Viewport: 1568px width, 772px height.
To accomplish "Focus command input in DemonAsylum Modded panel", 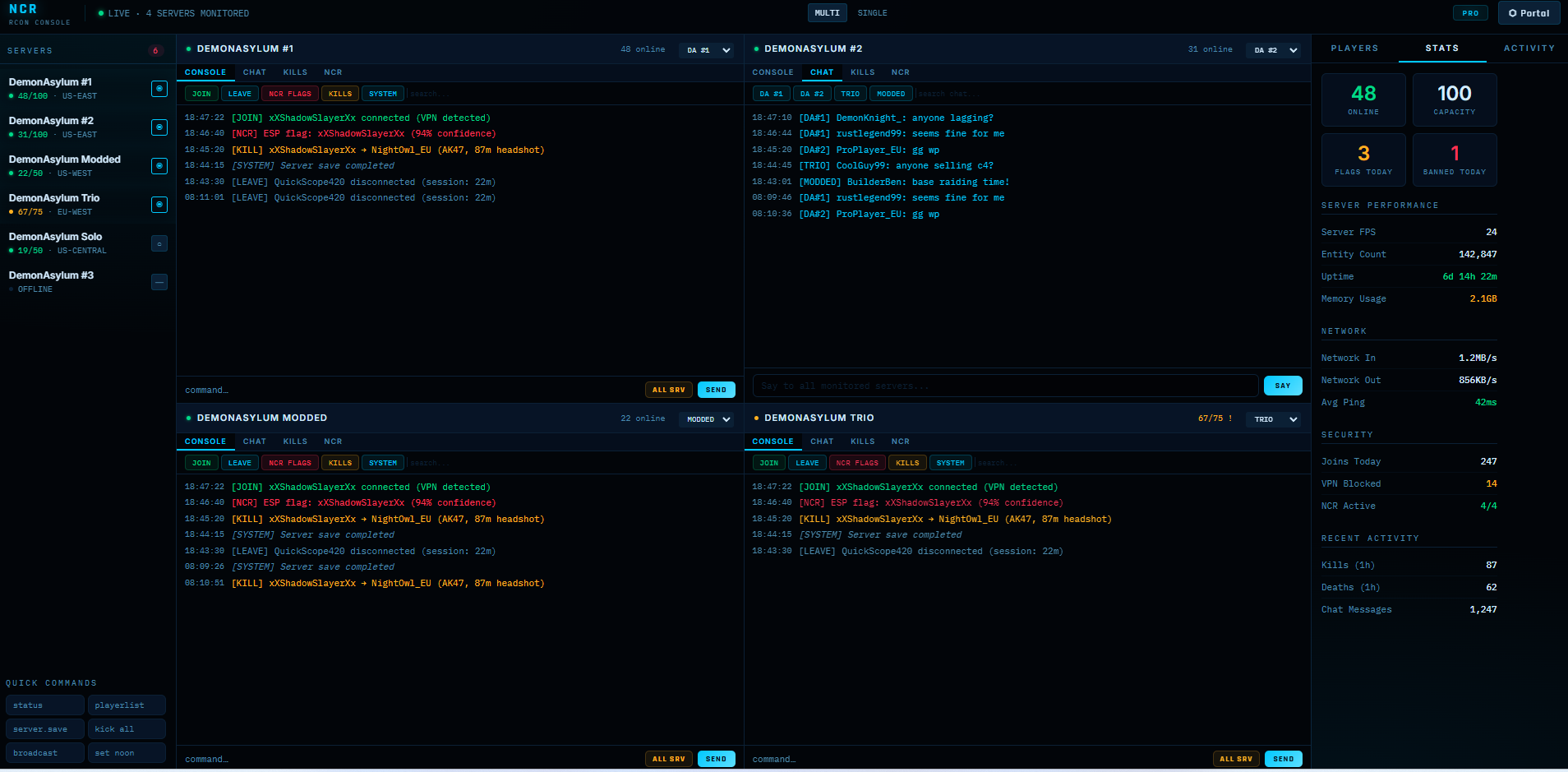I will (x=411, y=759).
